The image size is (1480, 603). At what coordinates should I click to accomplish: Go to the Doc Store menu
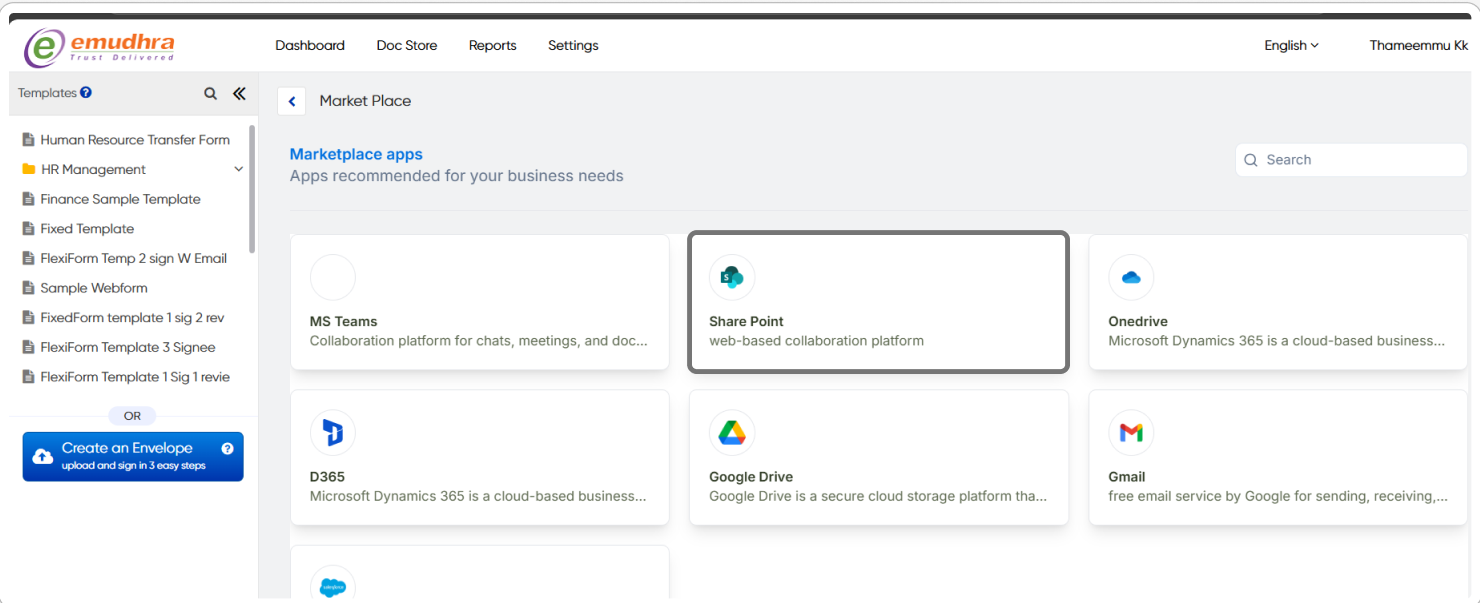(x=407, y=45)
